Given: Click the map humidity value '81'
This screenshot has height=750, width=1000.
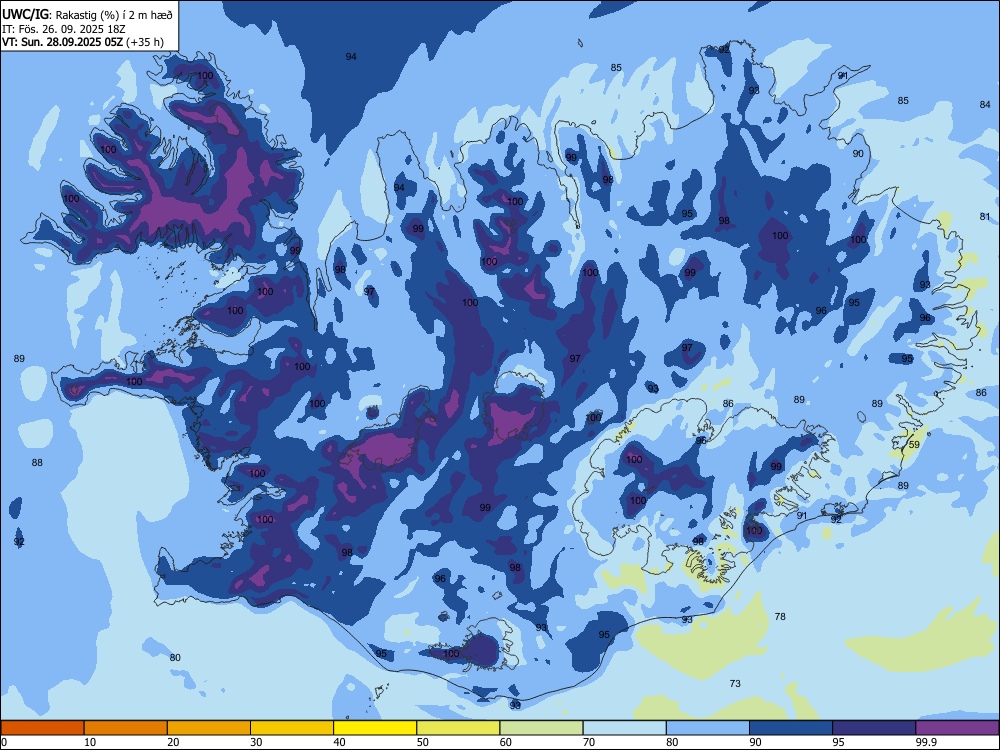Looking at the screenshot, I should 985,216.
